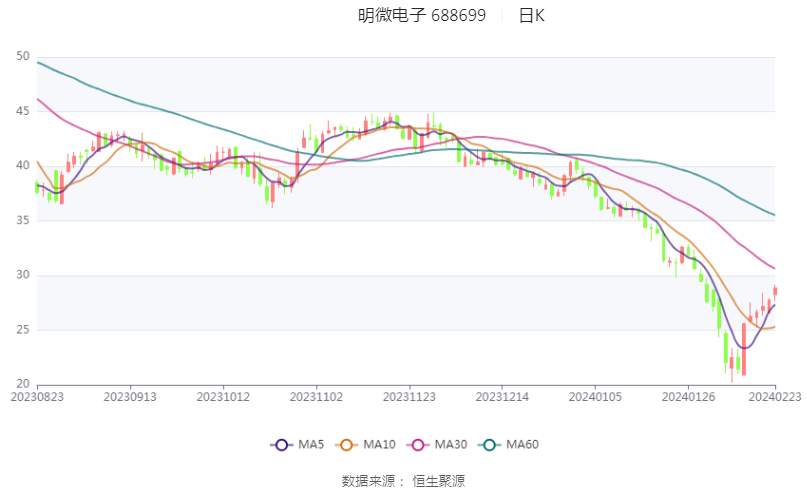Click the chart title 明微电子 688699
Viewport: 807px width, 491px height.
[x=422, y=15]
